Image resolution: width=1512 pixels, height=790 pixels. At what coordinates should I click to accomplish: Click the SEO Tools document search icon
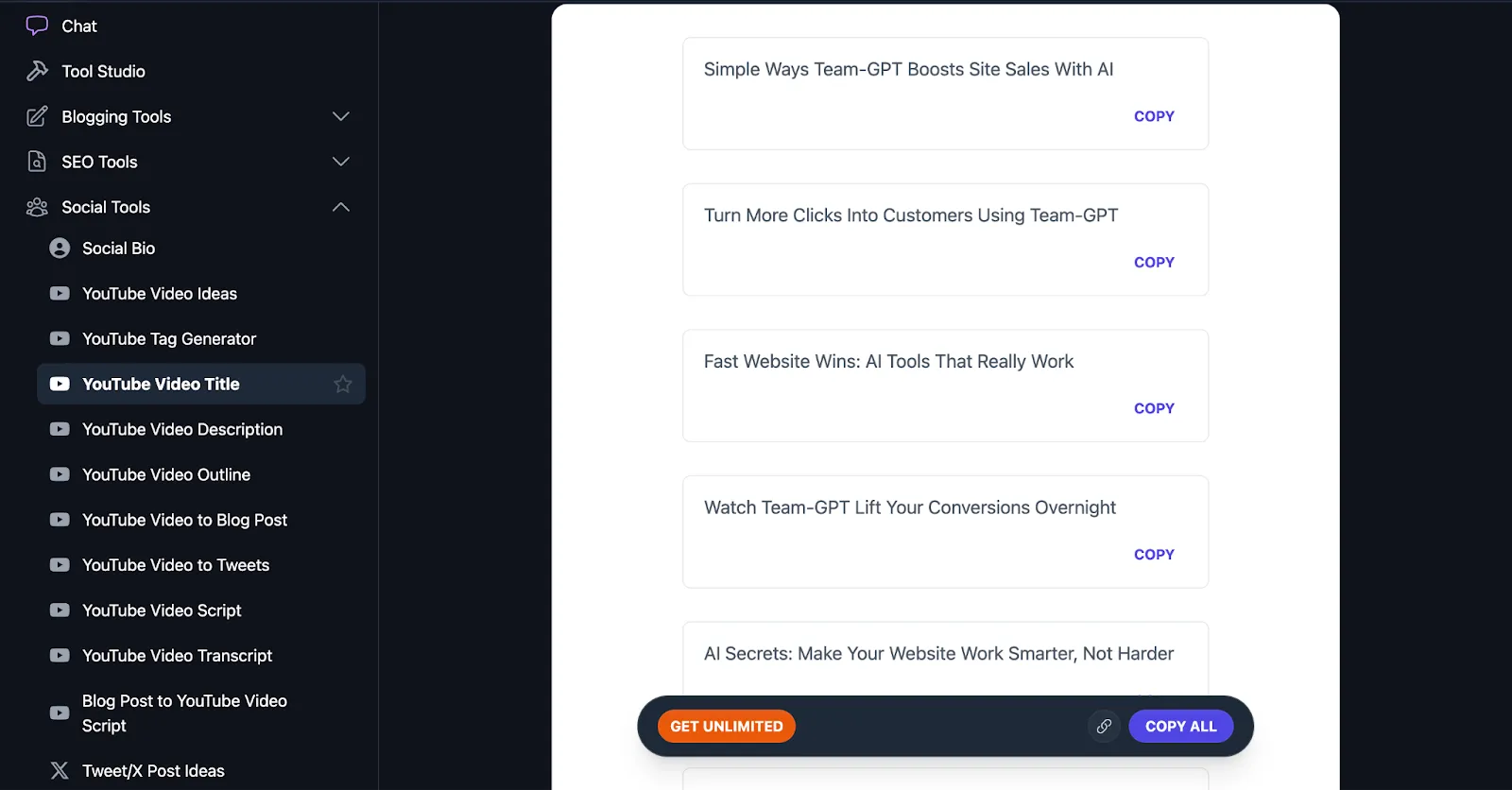37,162
